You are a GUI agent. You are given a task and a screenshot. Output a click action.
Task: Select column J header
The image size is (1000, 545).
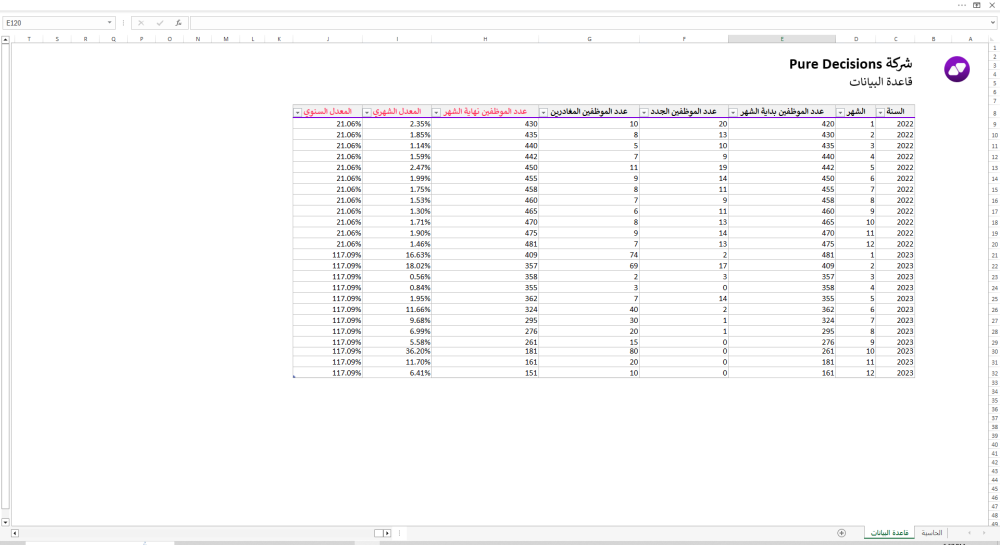tap(327, 39)
